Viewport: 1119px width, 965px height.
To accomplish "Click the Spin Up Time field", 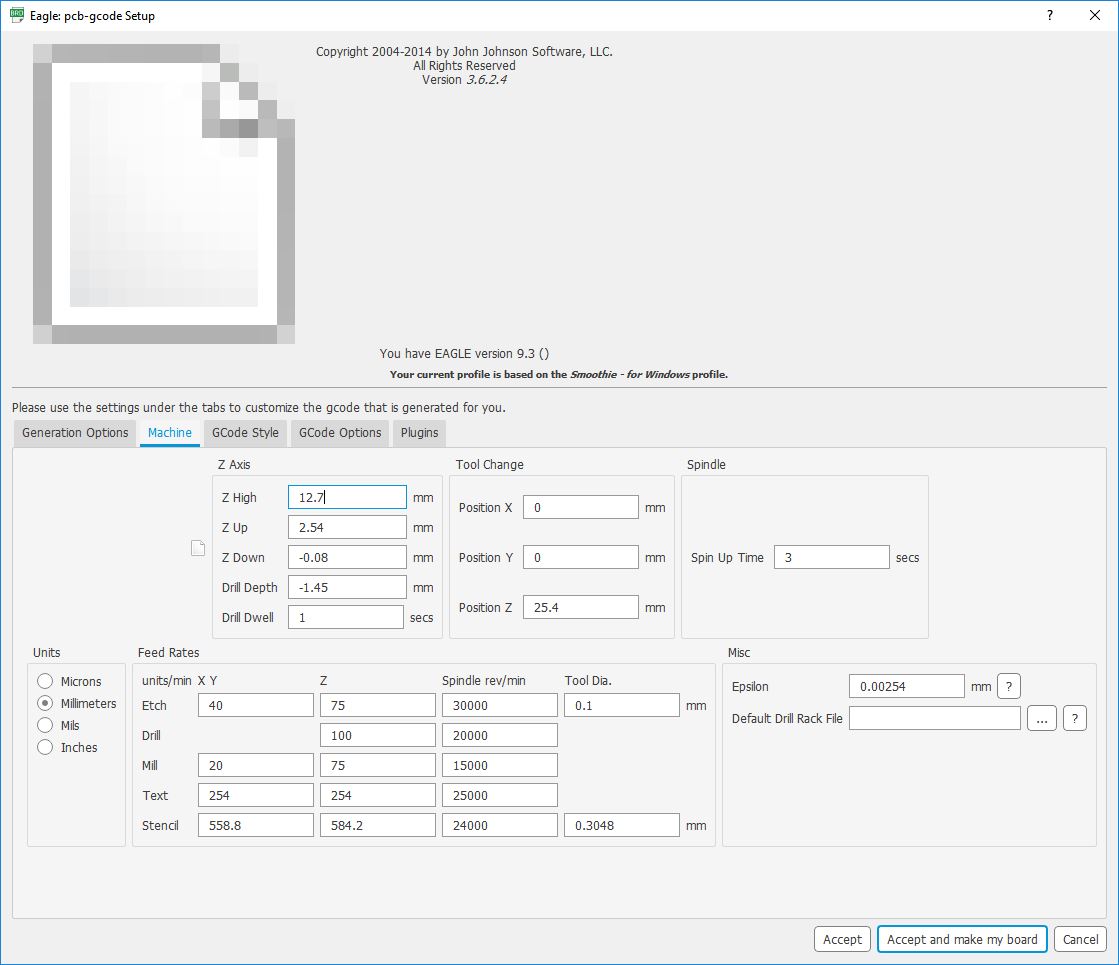I will click(x=832, y=557).
